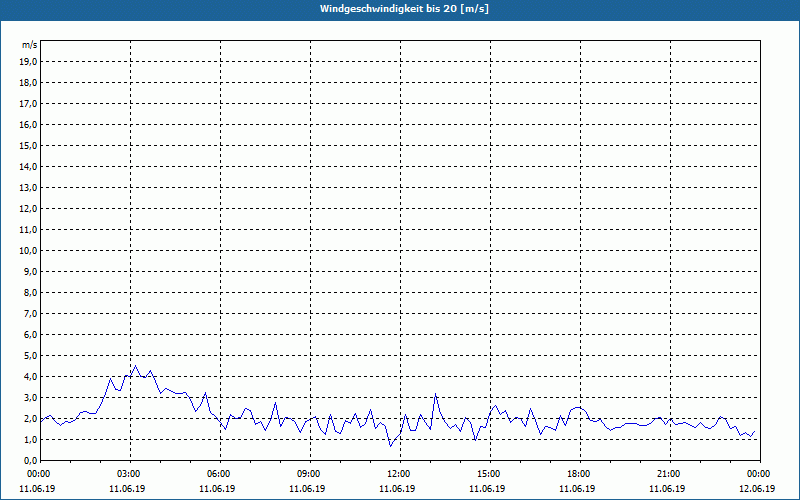Click the 15,0 y-axis label
This screenshot has width=800, height=500.
click(28, 145)
